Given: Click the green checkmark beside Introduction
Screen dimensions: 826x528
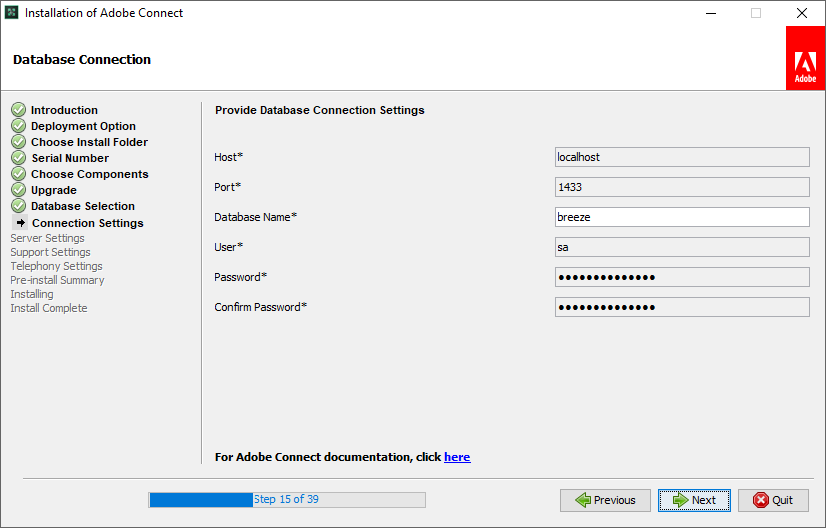Looking at the screenshot, I should [18, 110].
